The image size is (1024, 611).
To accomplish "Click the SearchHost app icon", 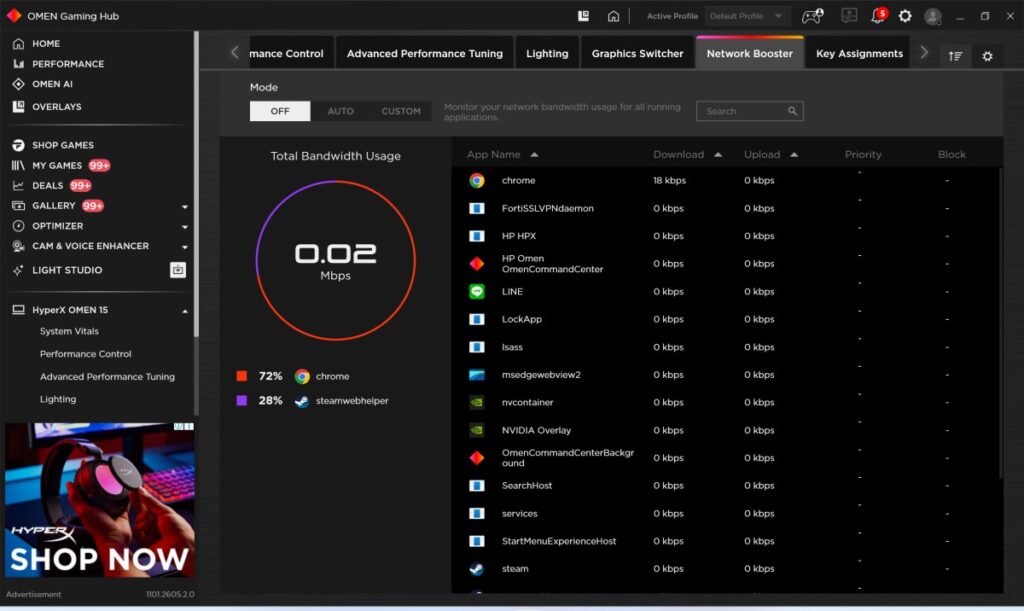I will pyautogui.click(x=477, y=486).
